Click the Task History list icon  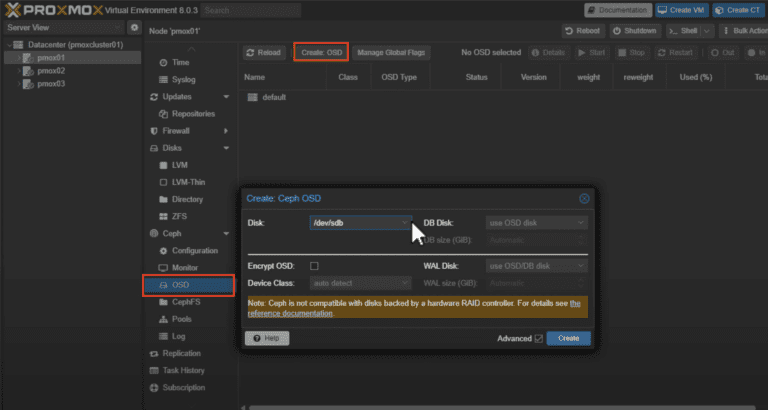click(154, 370)
